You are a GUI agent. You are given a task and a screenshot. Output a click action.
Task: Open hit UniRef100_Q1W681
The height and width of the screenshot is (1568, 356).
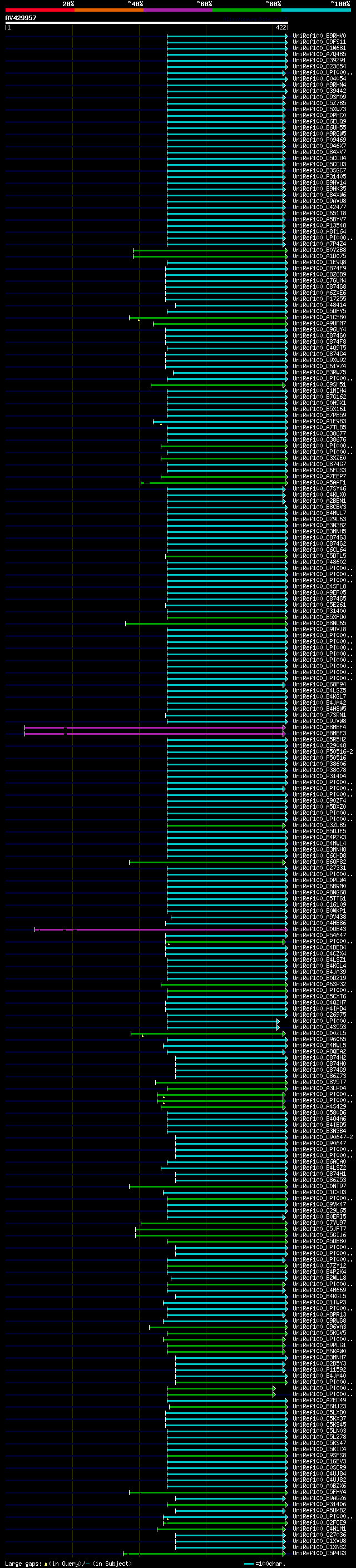click(x=319, y=48)
